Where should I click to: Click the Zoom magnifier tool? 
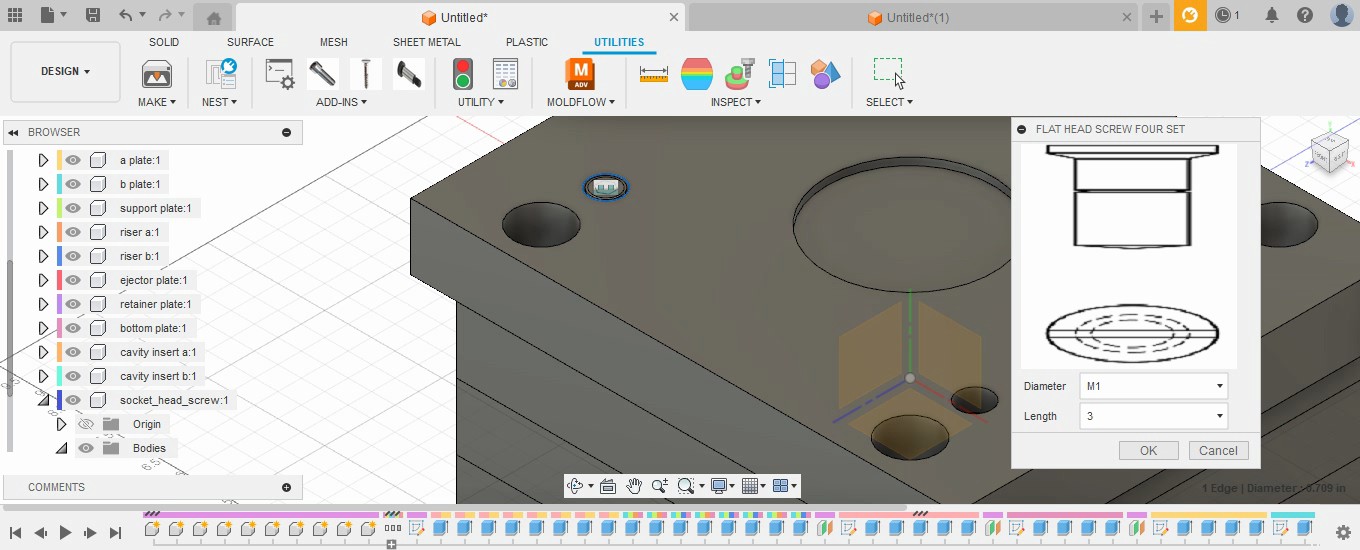pyautogui.click(x=660, y=486)
